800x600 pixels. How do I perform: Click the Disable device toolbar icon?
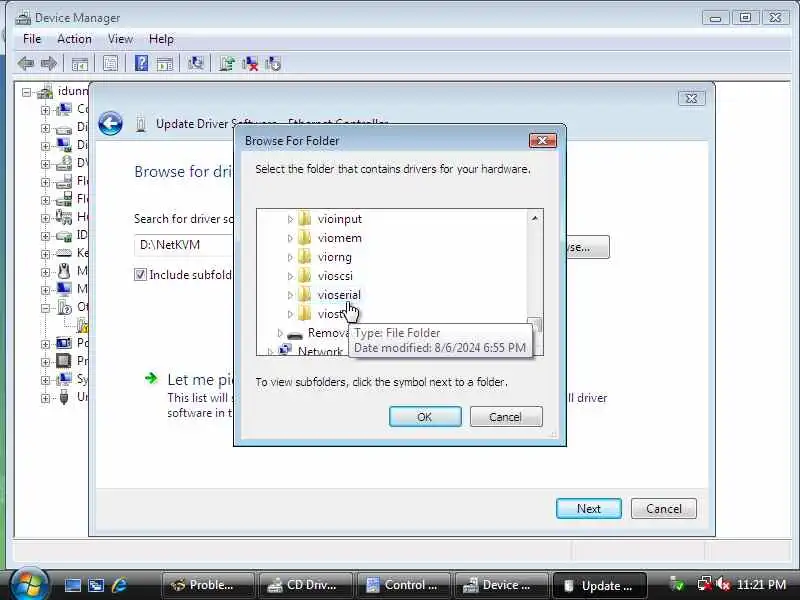click(273, 64)
